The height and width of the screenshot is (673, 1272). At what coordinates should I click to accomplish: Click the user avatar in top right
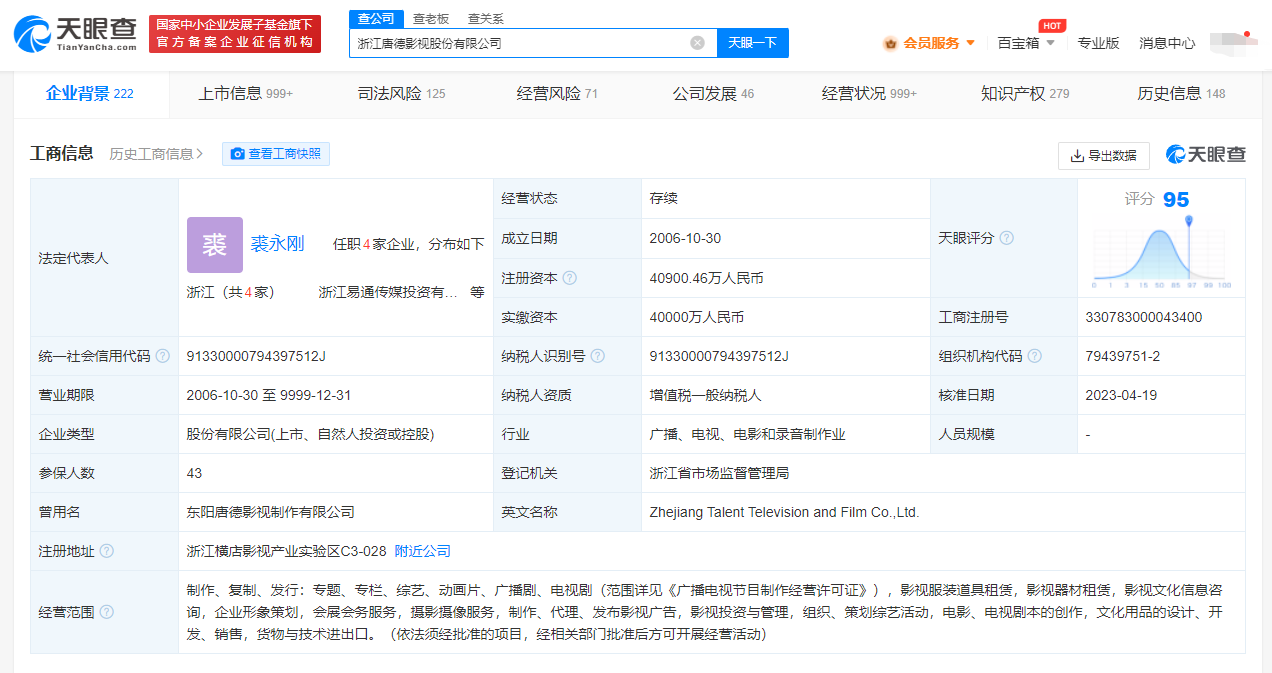point(1232,42)
